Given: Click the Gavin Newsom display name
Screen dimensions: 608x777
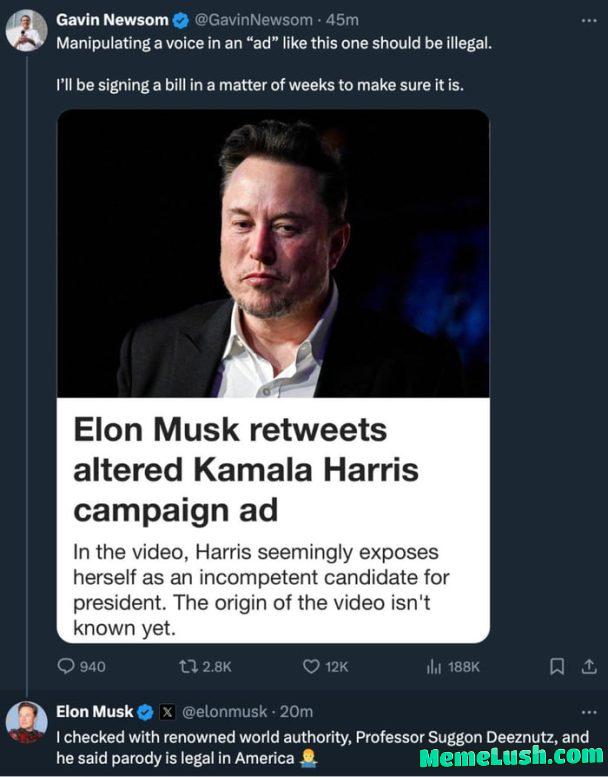Looking at the screenshot, I should click(112, 20).
